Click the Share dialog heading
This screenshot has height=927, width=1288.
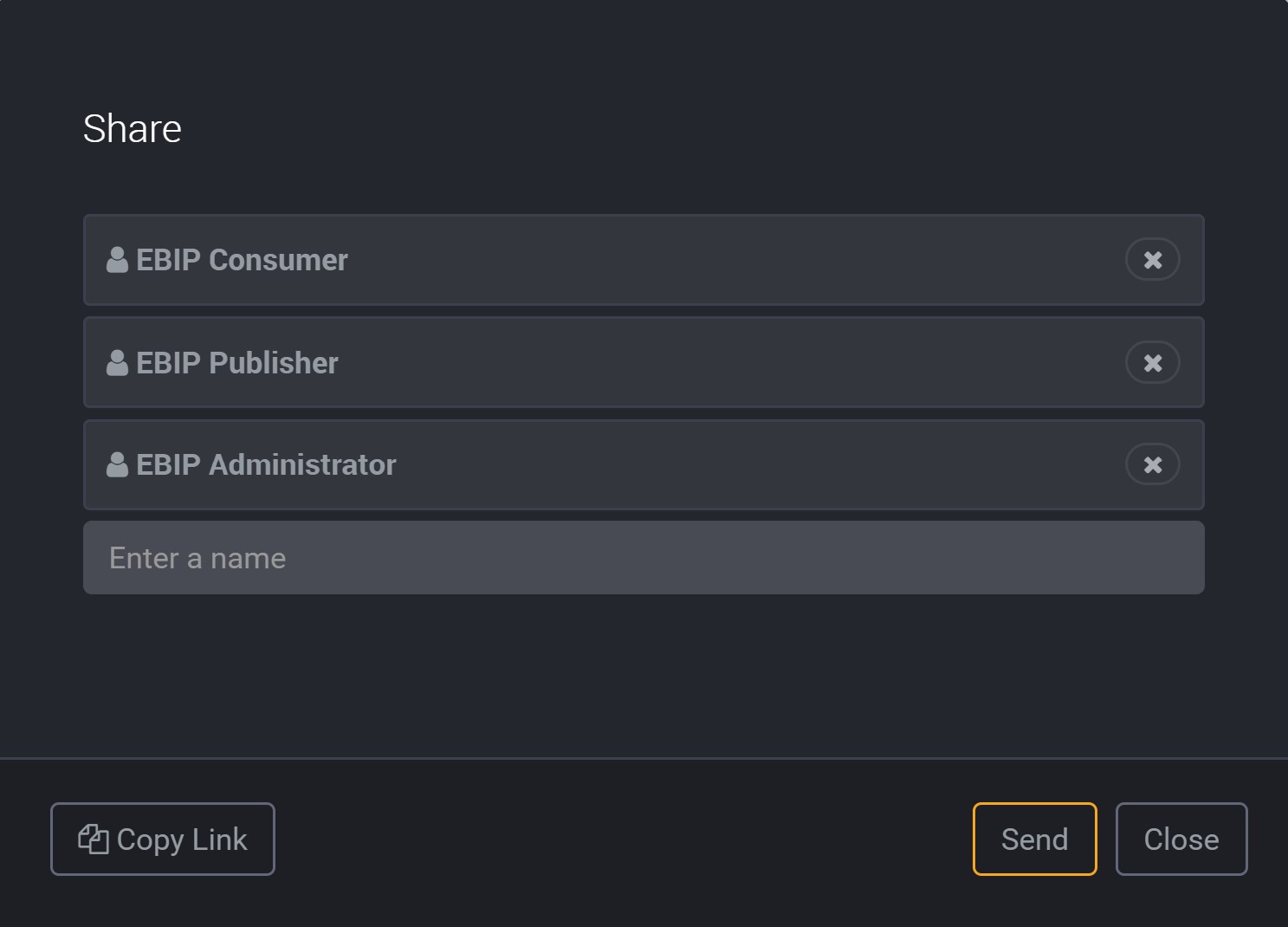pyautogui.click(x=133, y=129)
